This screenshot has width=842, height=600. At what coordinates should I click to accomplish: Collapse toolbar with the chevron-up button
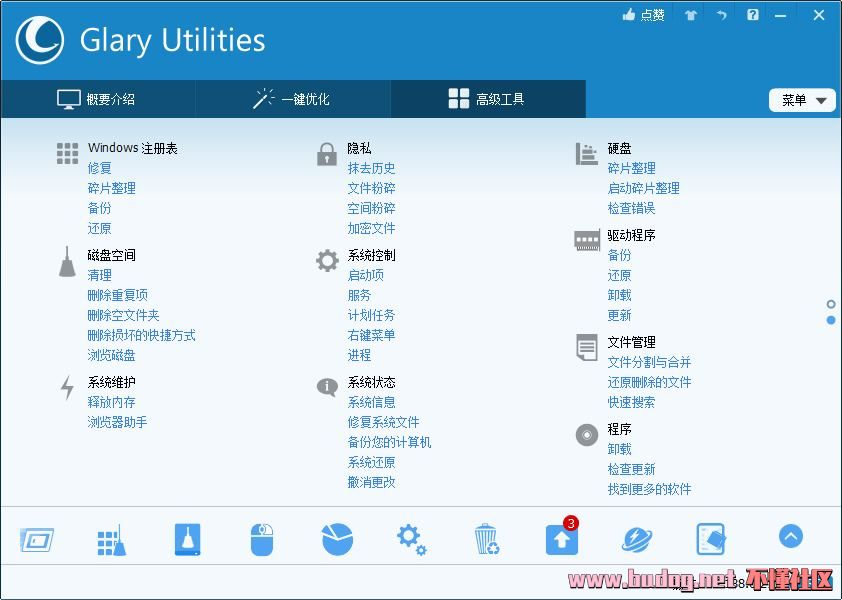coord(790,537)
